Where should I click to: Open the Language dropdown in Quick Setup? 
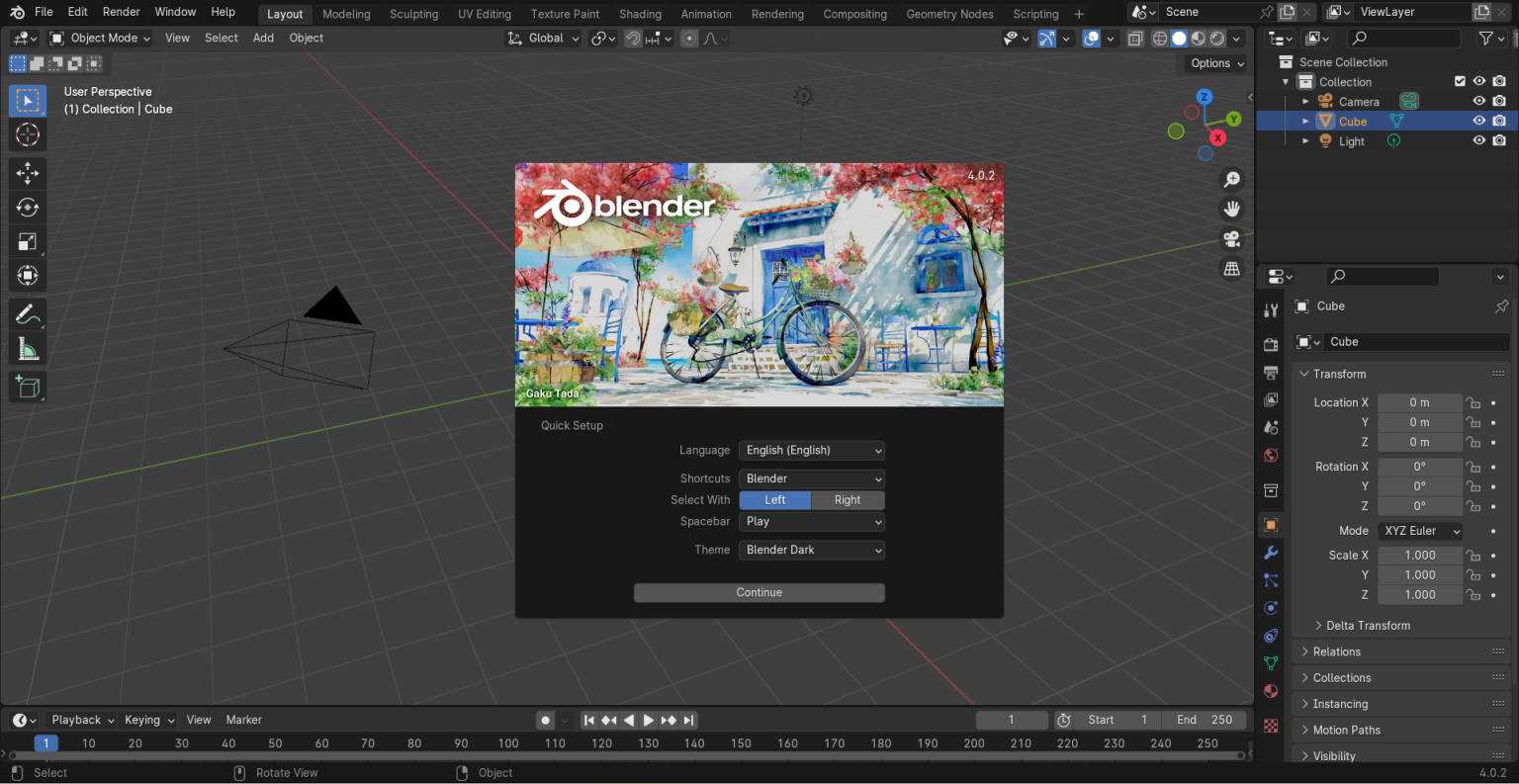(x=811, y=450)
